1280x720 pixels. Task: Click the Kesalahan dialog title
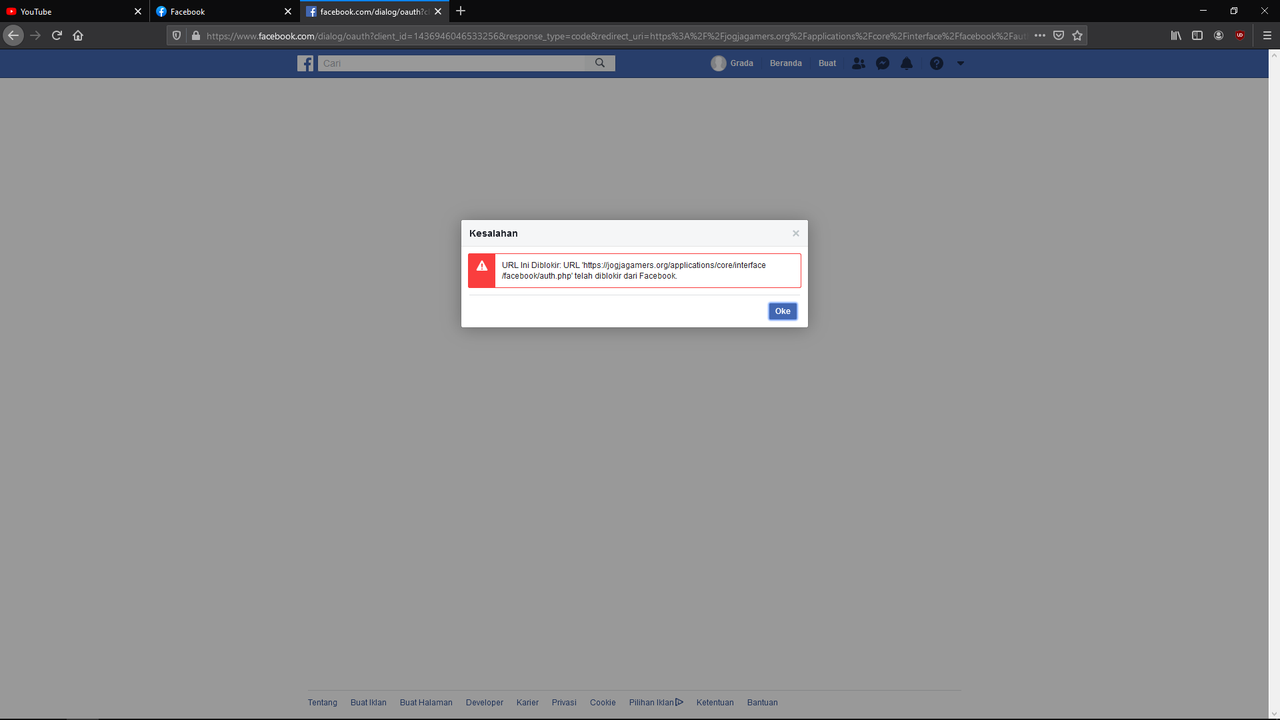[x=494, y=233]
